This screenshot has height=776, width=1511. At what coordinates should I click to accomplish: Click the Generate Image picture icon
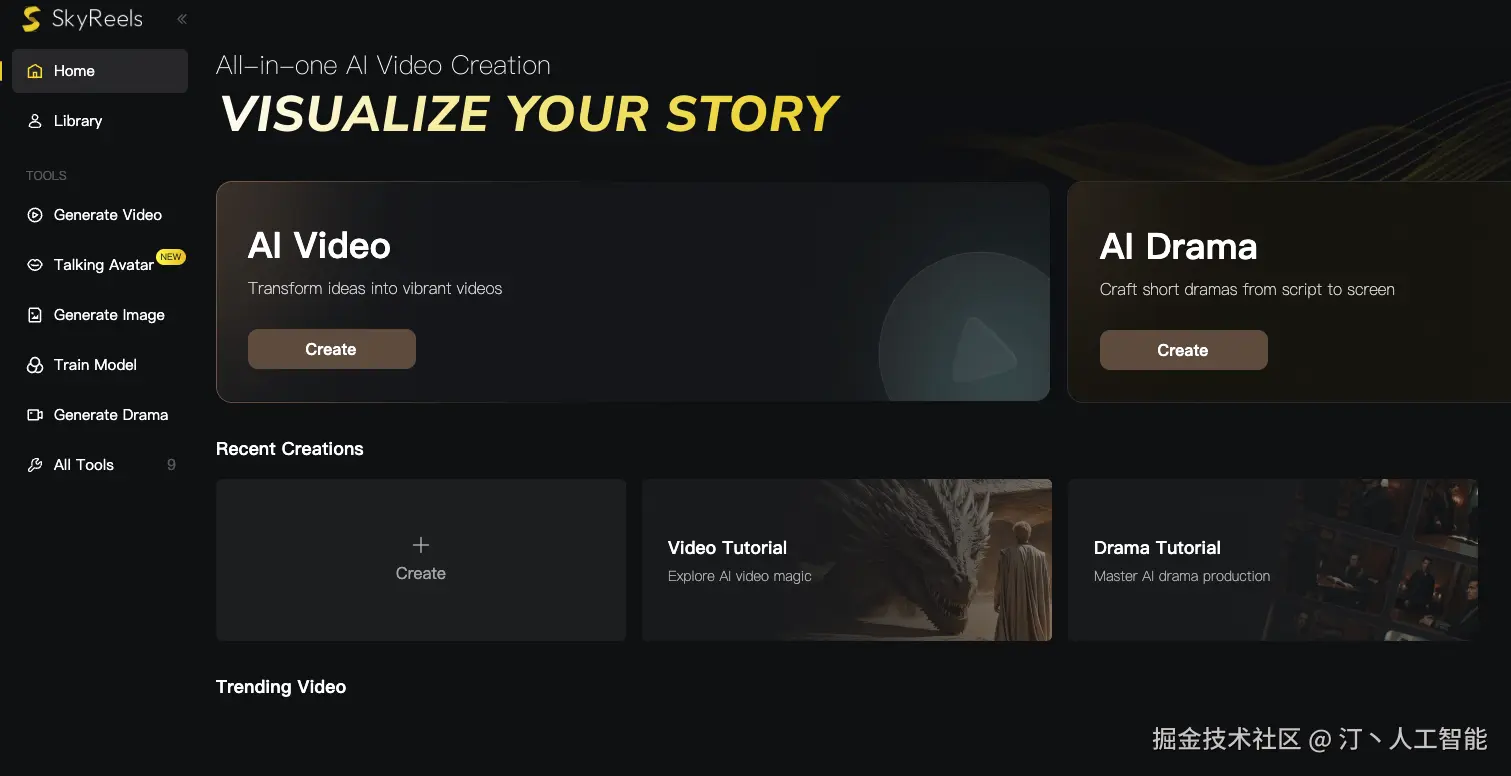coord(35,315)
